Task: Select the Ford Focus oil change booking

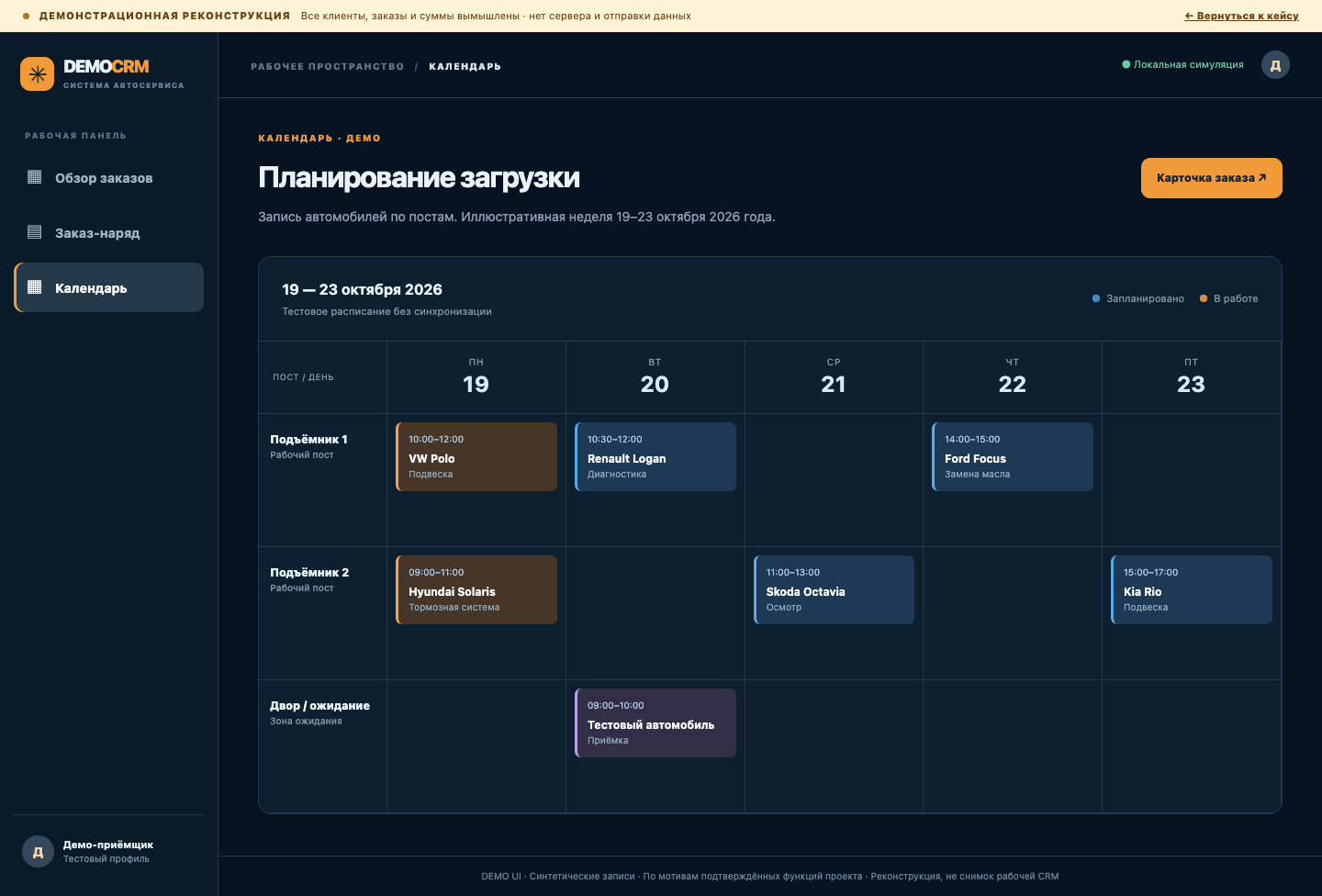Action: tap(1013, 457)
